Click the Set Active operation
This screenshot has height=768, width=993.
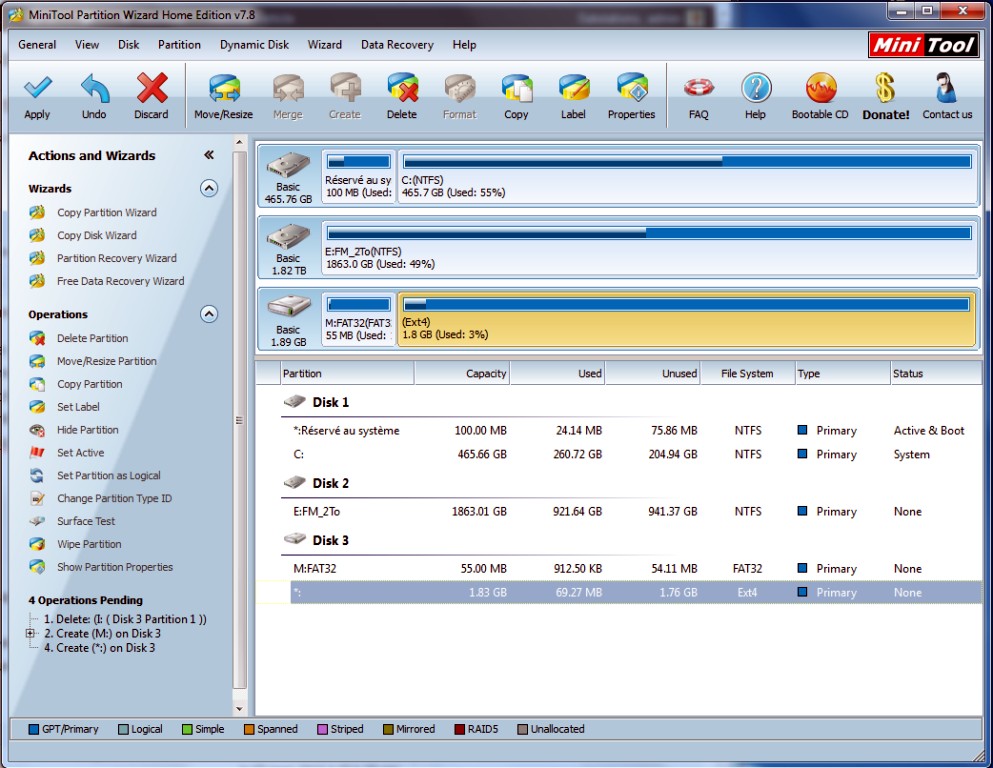(x=80, y=453)
